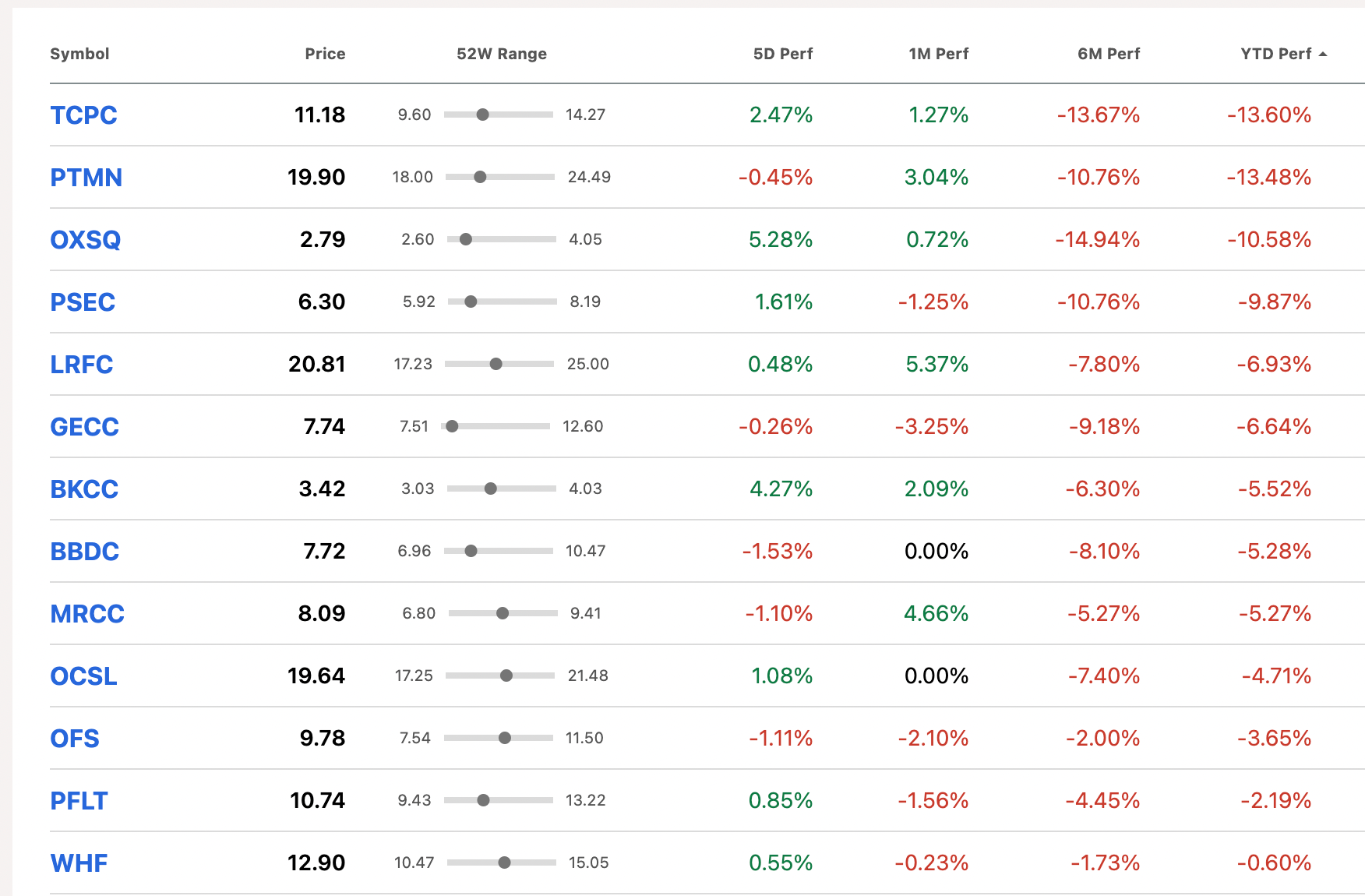Click the 52W Range column header

pos(502,54)
